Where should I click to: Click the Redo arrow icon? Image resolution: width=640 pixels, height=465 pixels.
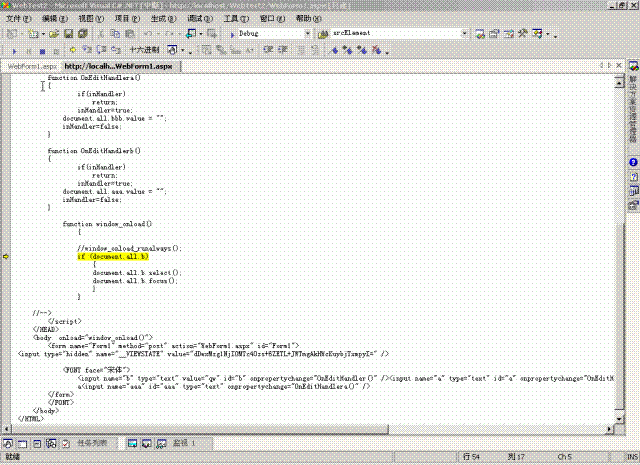[x=169, y=34]
